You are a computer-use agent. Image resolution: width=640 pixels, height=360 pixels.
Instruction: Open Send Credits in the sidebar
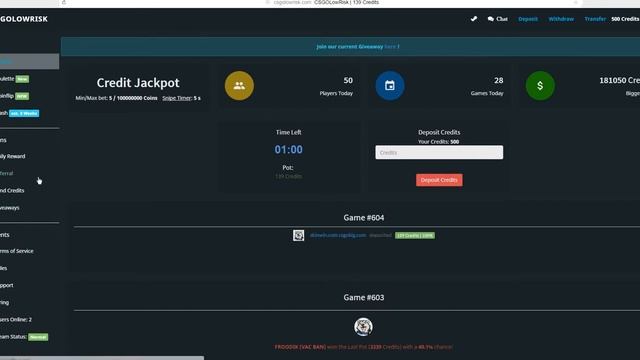(12, 191)
